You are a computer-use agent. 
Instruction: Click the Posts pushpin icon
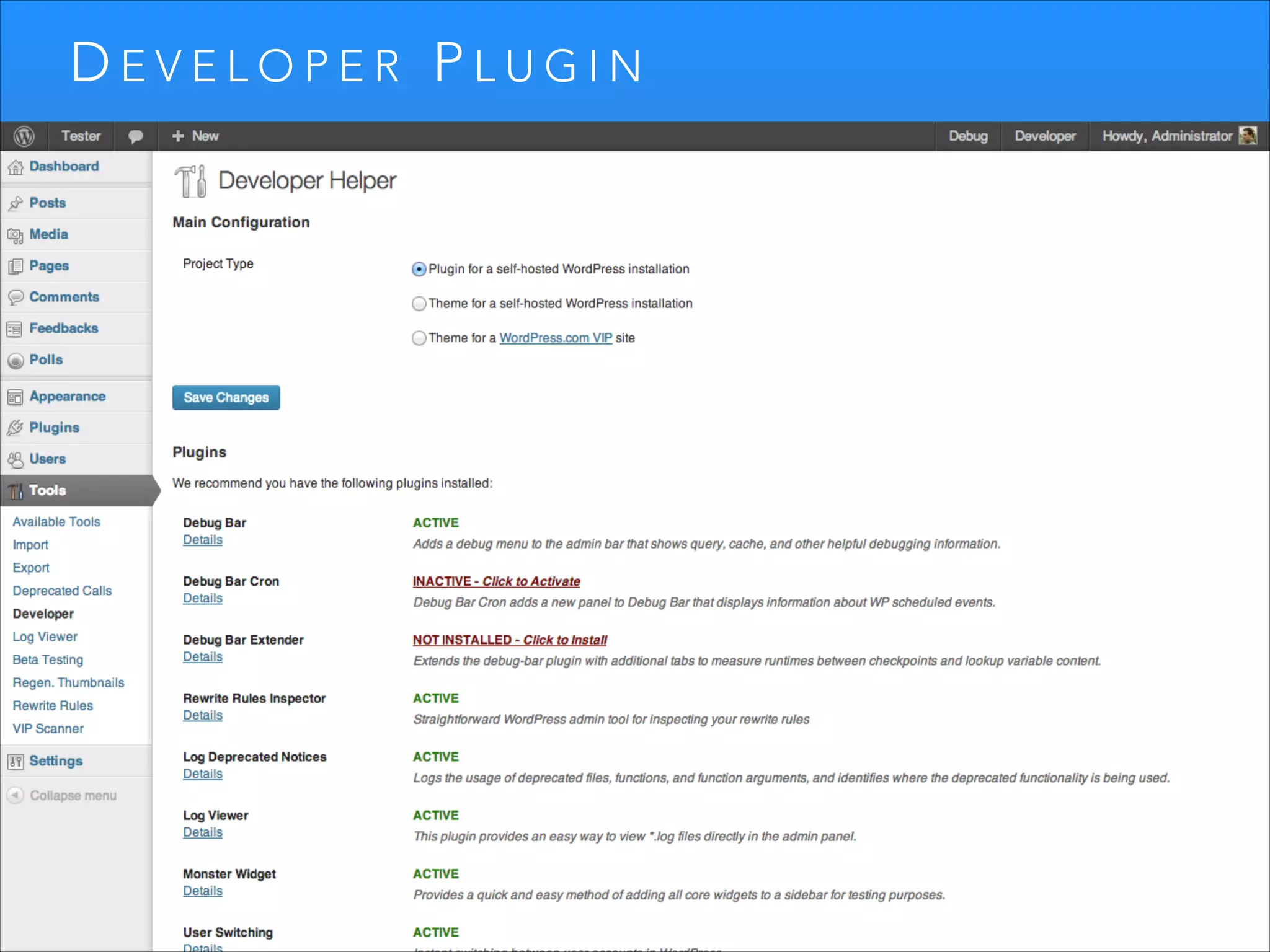pos(16,203)
